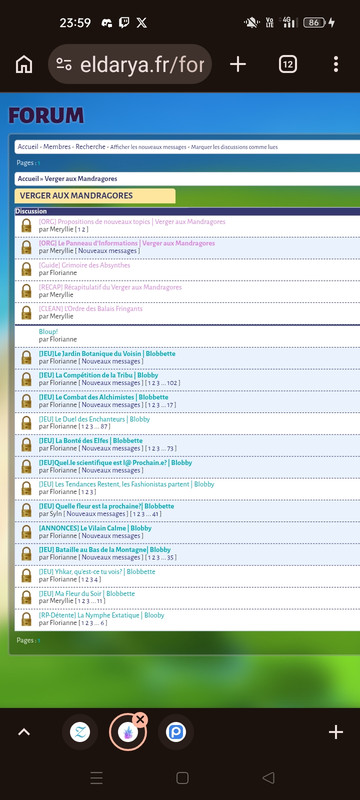
Task: Go to page 102 of Compétition de la Tribu
Action: pos(172,383)
